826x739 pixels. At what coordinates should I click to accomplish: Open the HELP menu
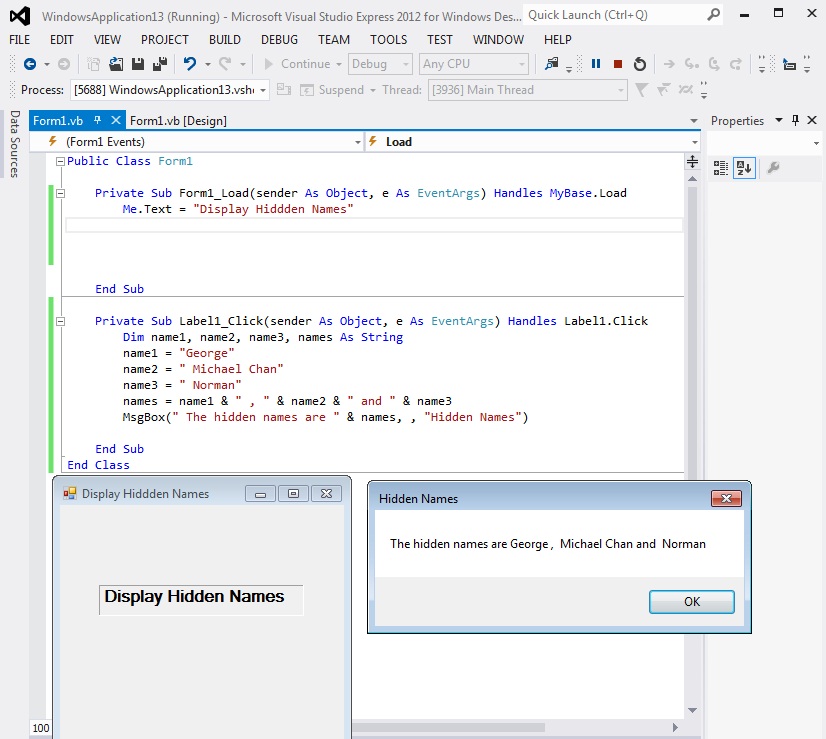click(x=557, y=40)
